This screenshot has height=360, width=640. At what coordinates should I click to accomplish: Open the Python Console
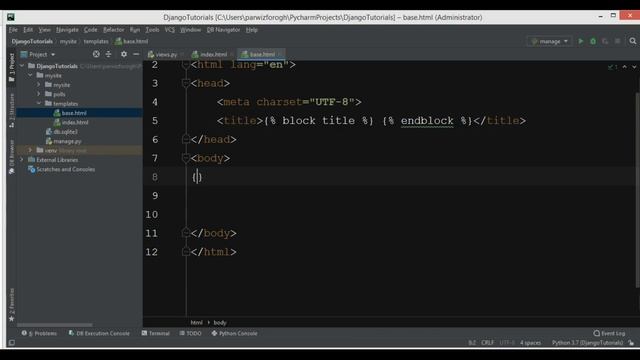(x=234, y=333)
